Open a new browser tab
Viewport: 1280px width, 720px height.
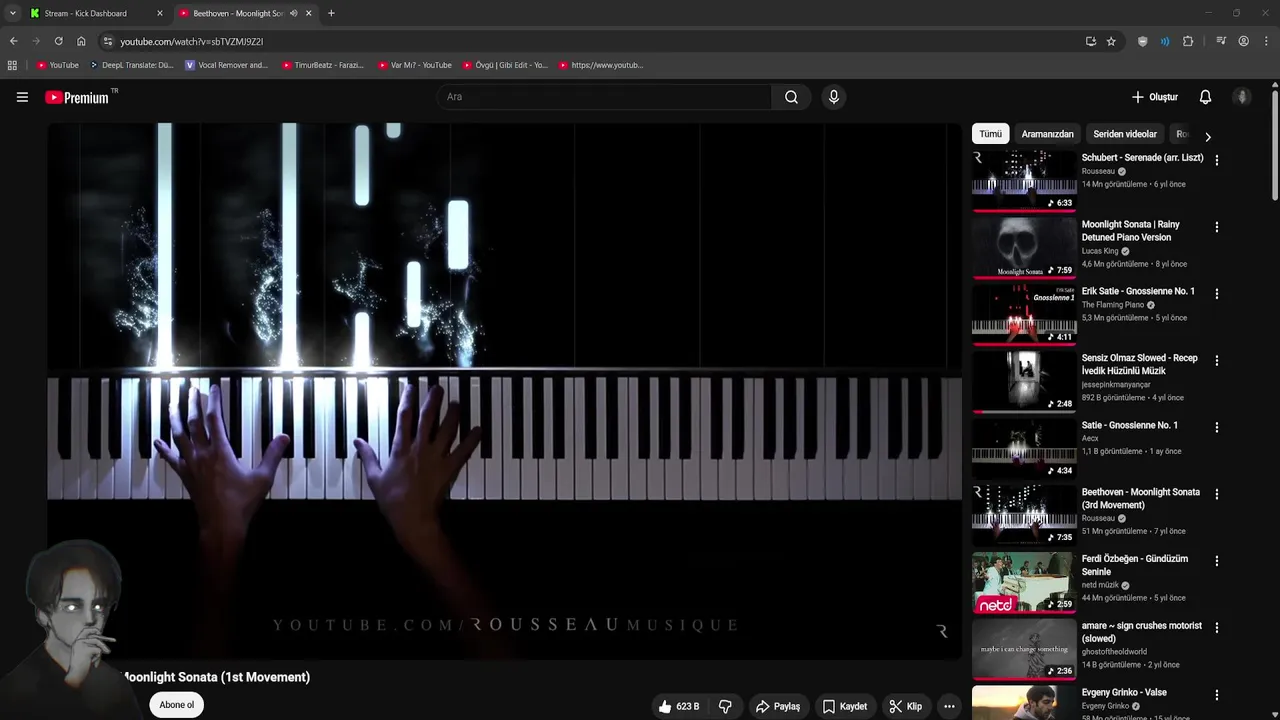click(x=331, y=13)
